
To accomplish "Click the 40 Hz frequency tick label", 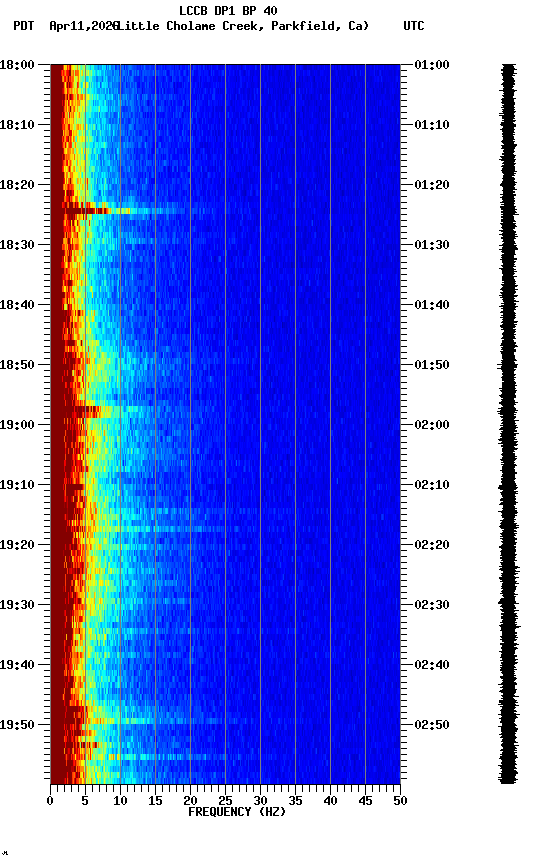I will coord(331,801).
